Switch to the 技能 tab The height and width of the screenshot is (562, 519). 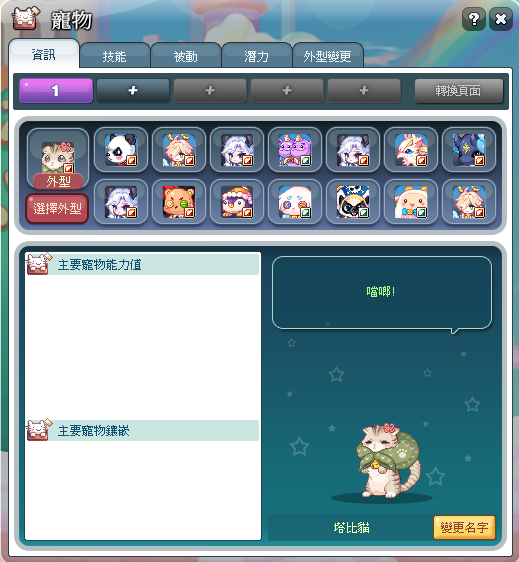(115, 56)
